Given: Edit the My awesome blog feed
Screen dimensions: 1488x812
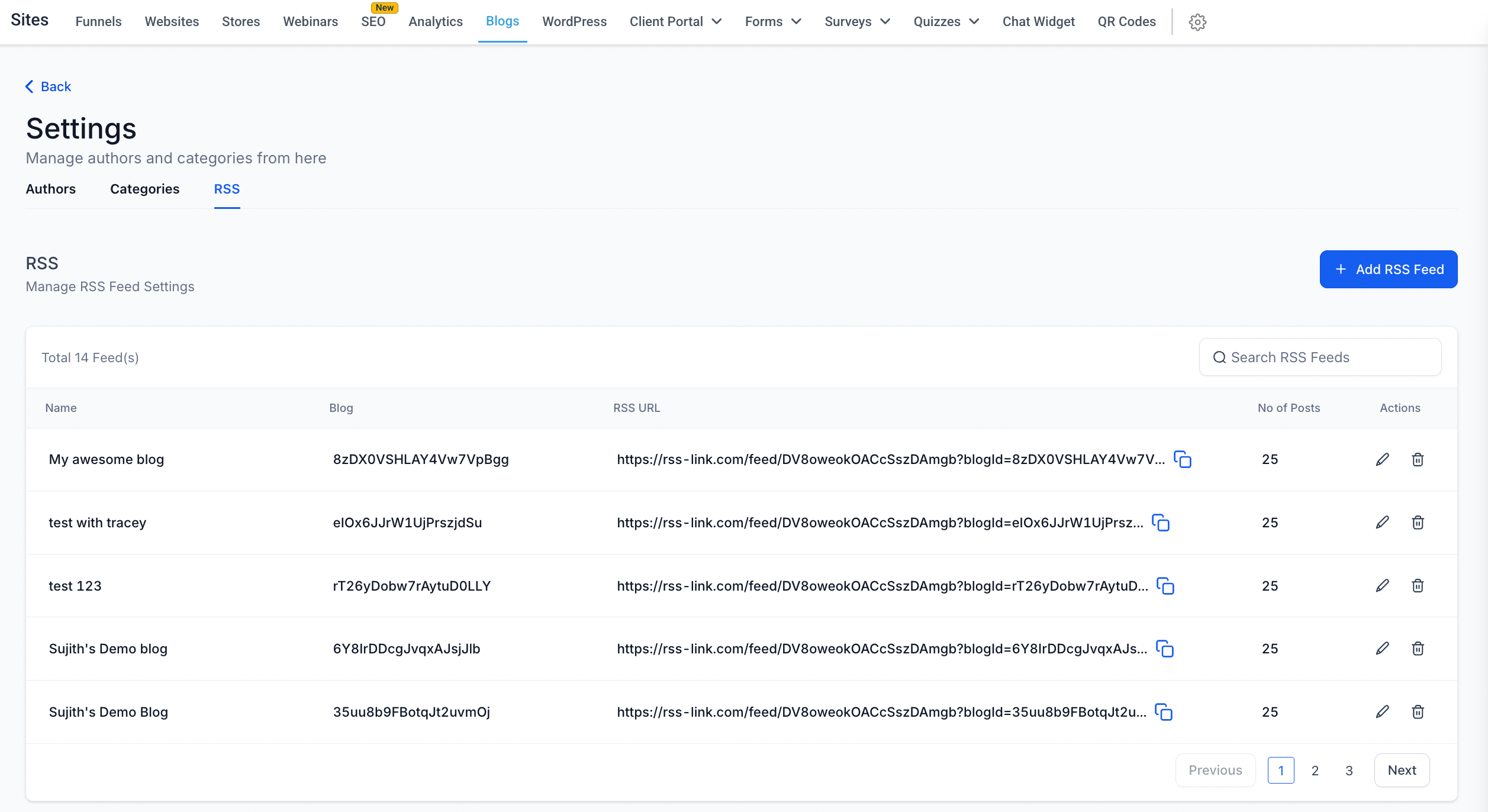Looking at the screenshot, I should (1382, 459).
